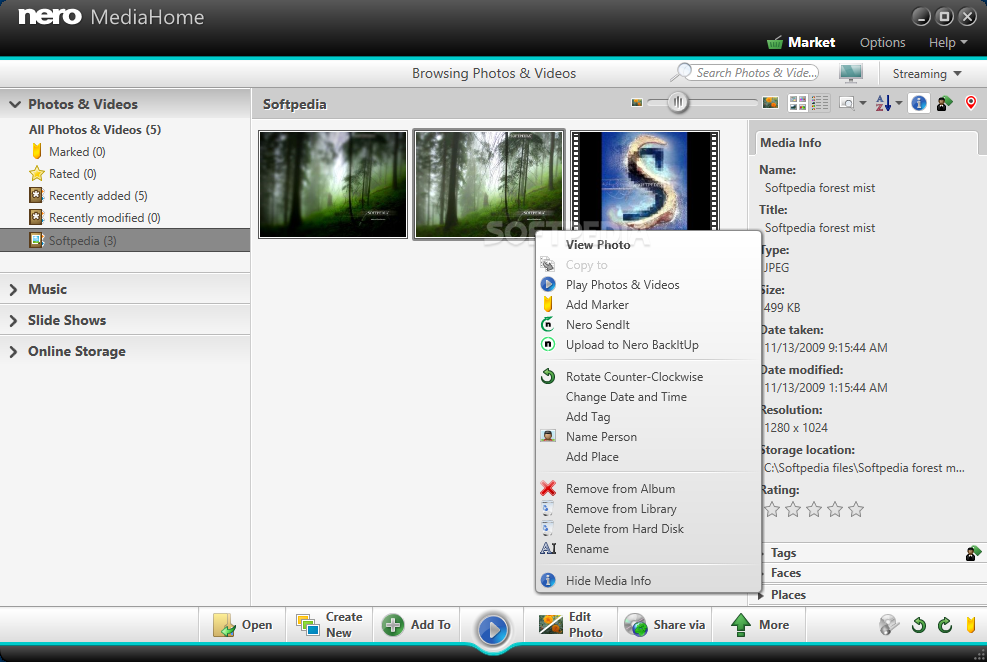Open the Streaming dropdown

pos(926,74)
